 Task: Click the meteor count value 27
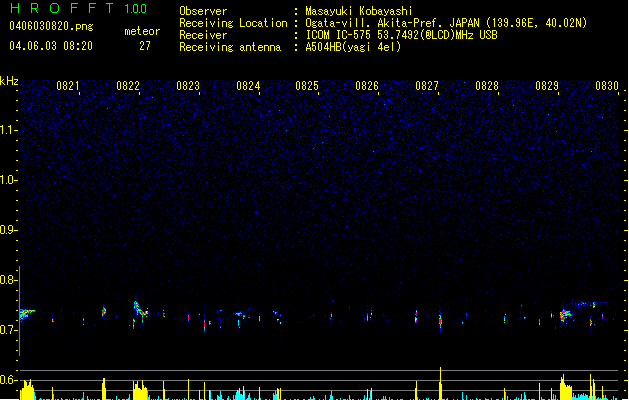tap(145, 46)
